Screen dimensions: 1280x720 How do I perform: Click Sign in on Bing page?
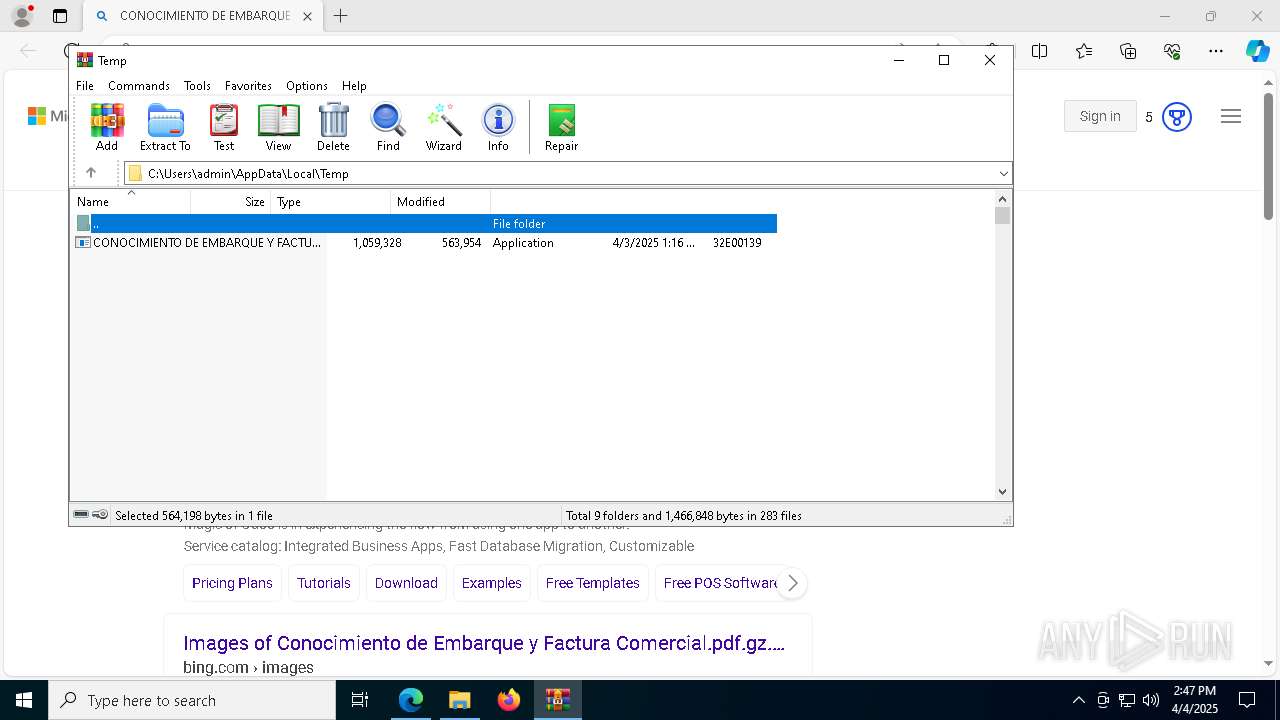point(1100,116)
